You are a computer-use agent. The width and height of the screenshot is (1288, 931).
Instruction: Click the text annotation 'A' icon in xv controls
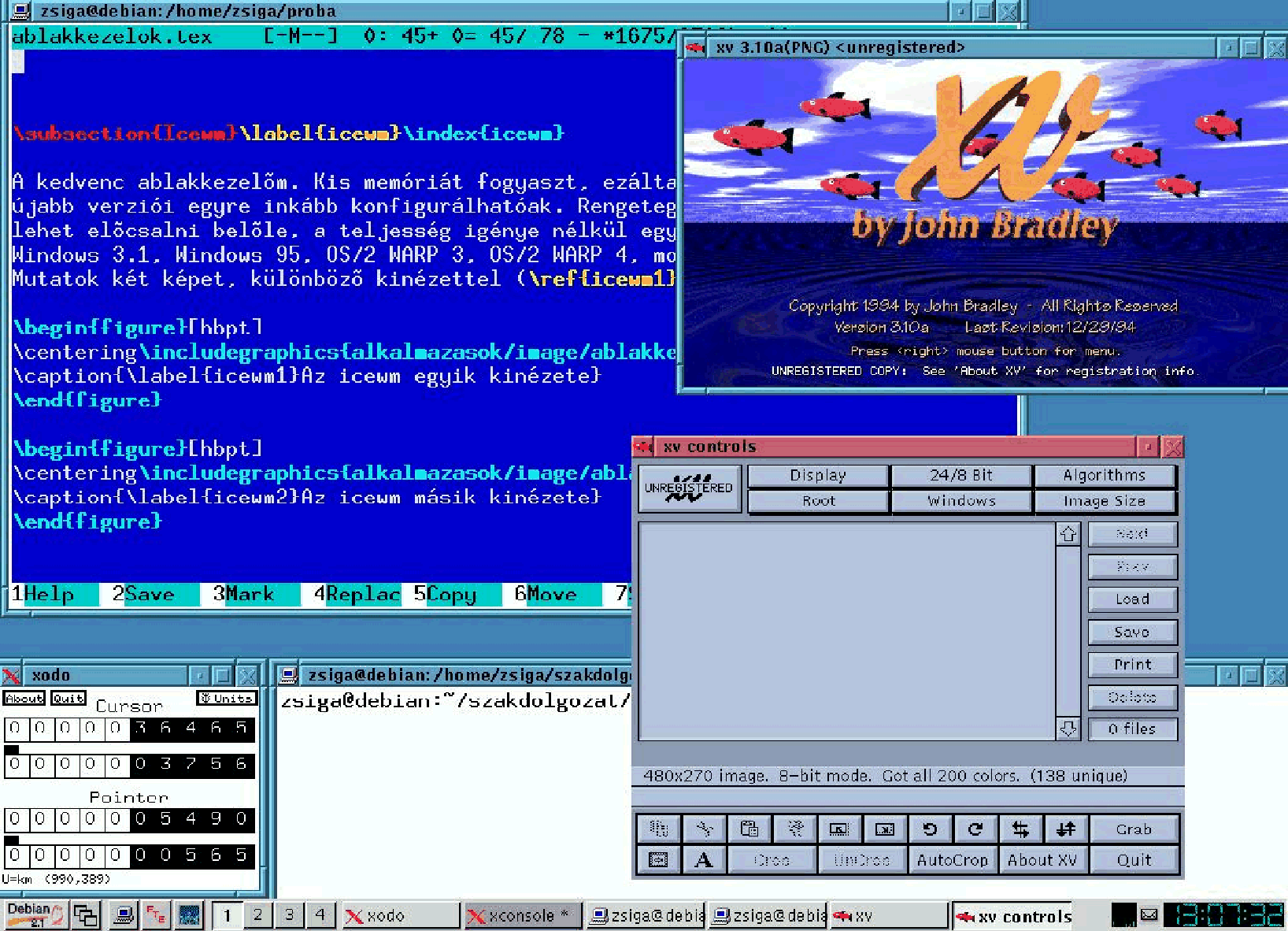pyautogui.click(x=704, y=860)
